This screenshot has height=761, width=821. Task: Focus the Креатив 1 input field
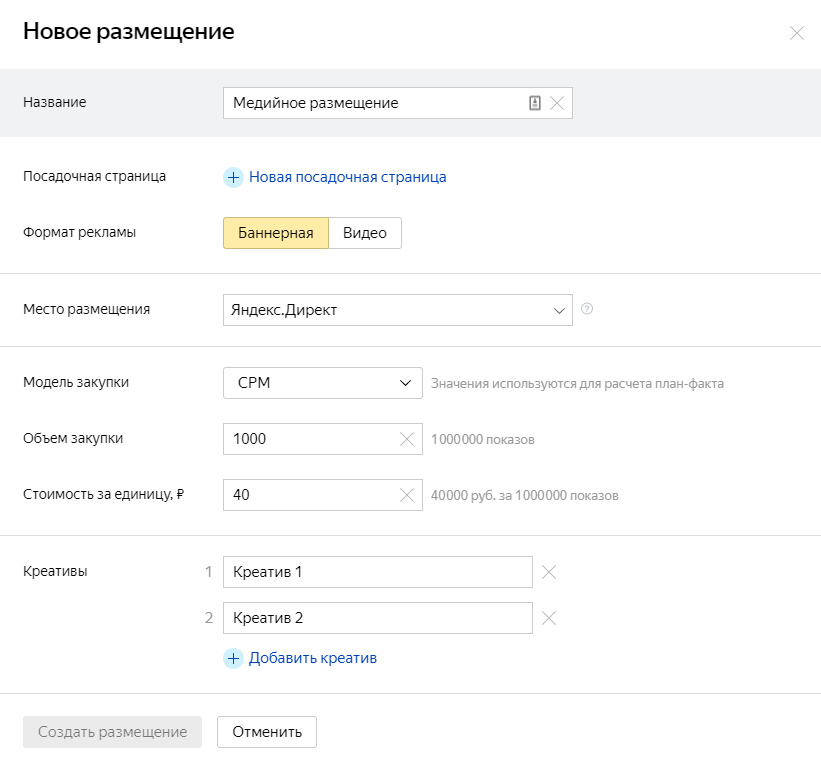click(377, 572)
